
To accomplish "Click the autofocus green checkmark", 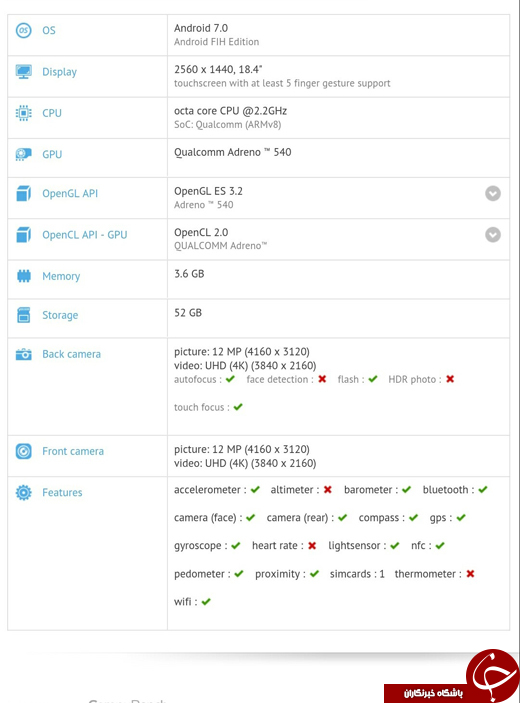I will pos(230,379).
